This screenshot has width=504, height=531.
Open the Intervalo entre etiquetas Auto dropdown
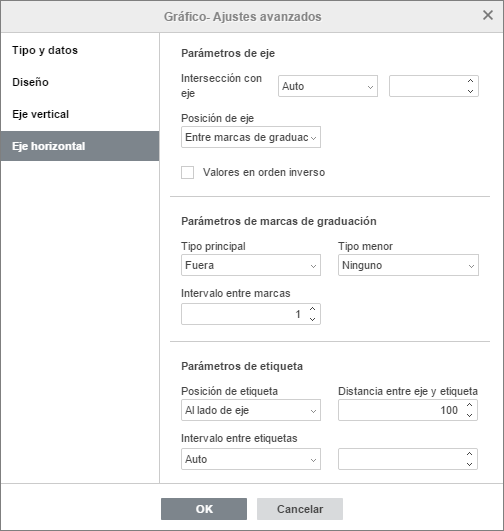click(251, 459)
